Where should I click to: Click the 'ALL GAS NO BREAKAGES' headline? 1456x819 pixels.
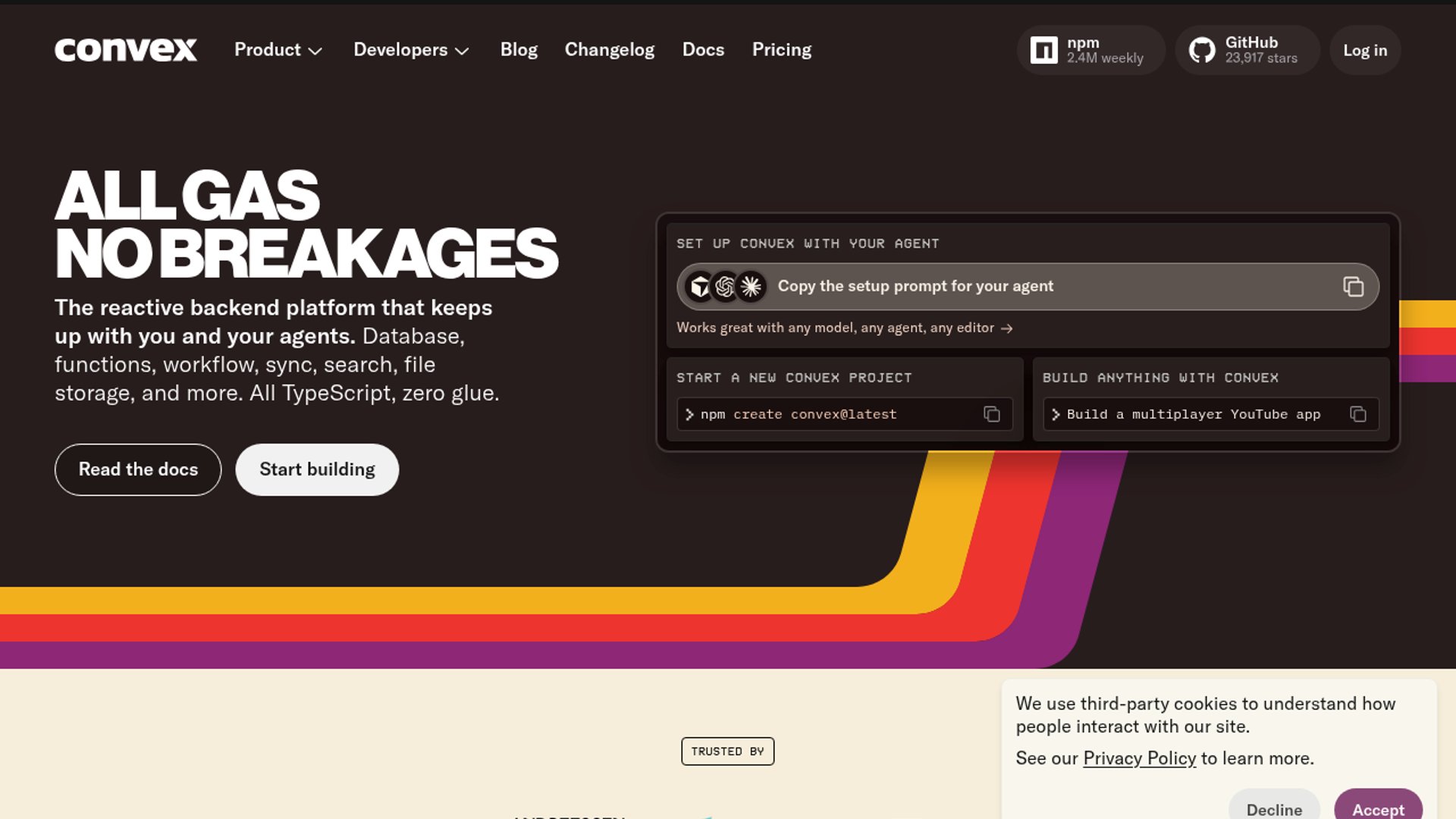coord(306,224)
